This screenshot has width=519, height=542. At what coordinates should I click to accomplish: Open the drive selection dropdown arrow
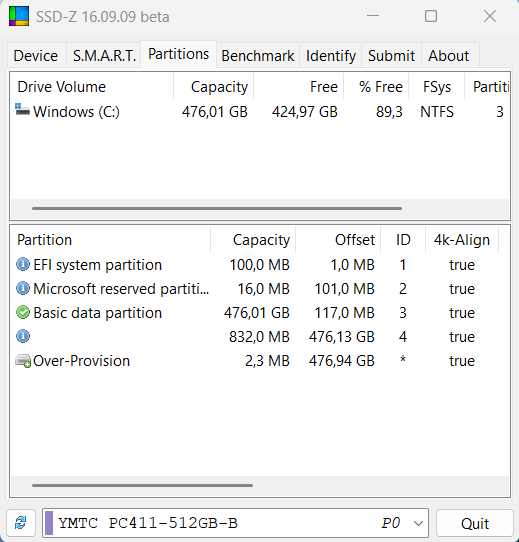coord(418,523)
